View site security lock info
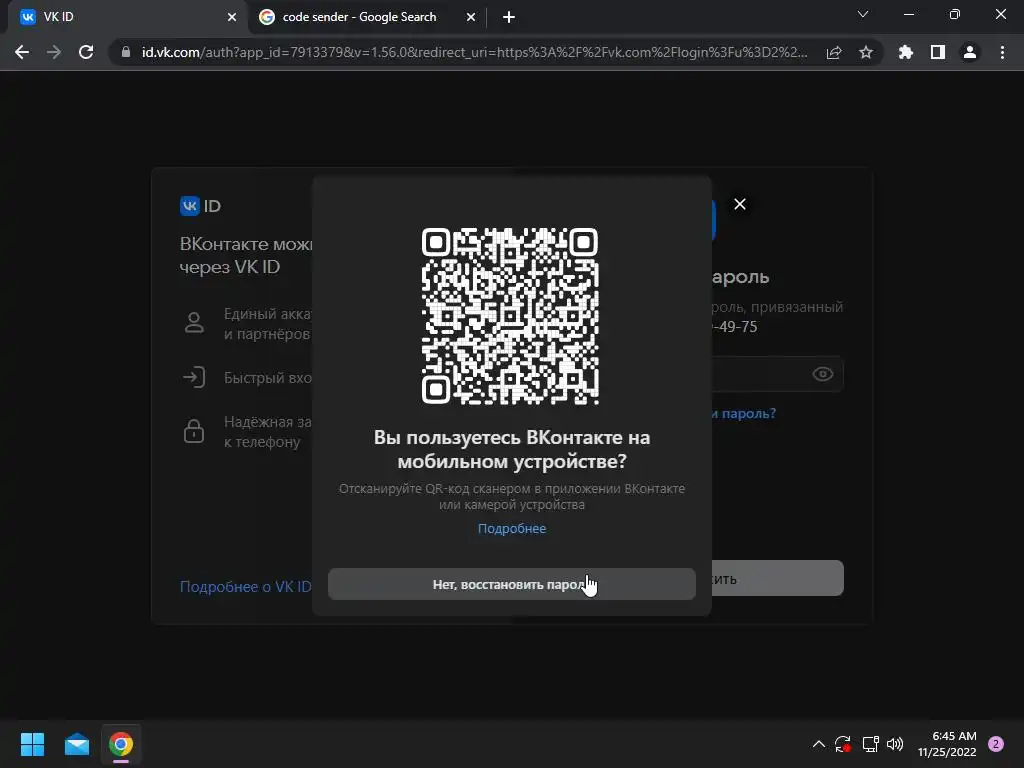The width and height of the screenshot is (1024, 768). coord(126,52)
